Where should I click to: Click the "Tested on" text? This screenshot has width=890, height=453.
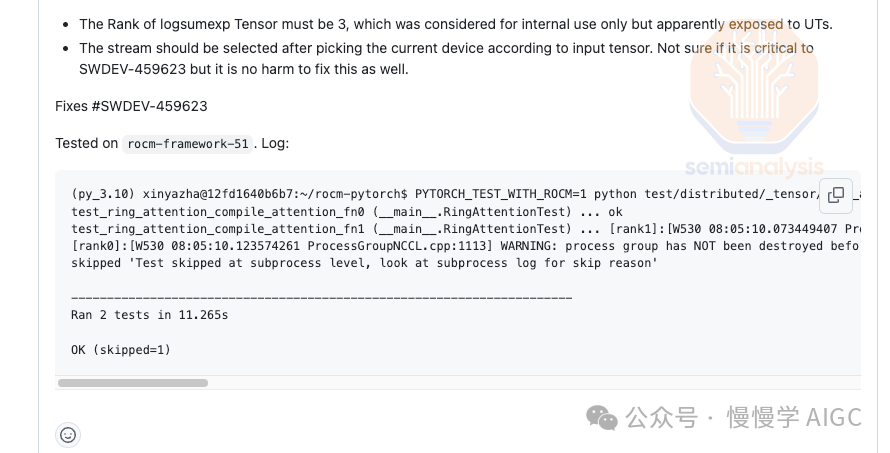coord(87,143)
